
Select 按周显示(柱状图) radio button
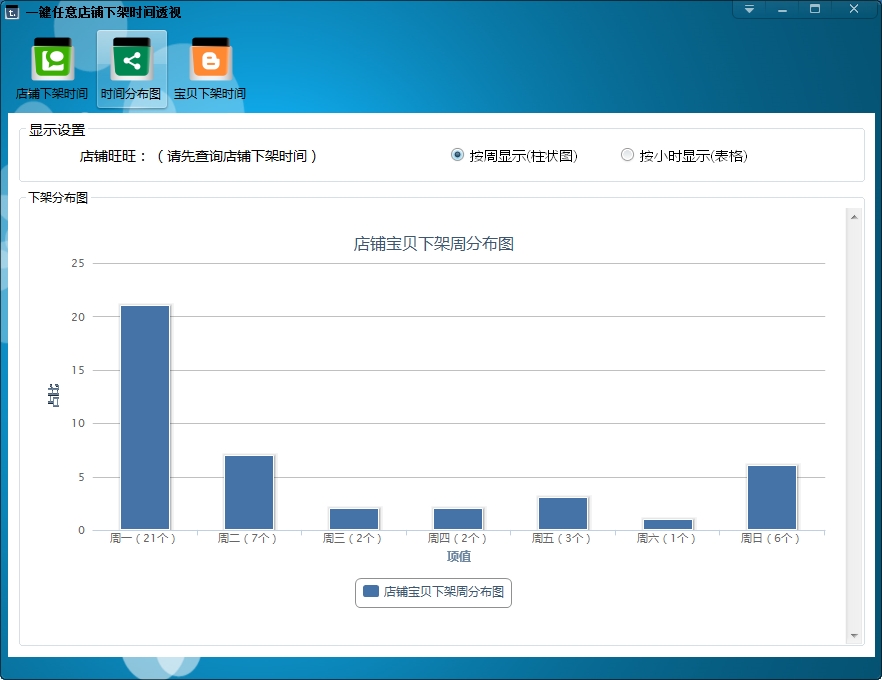[x=457, y=155]
